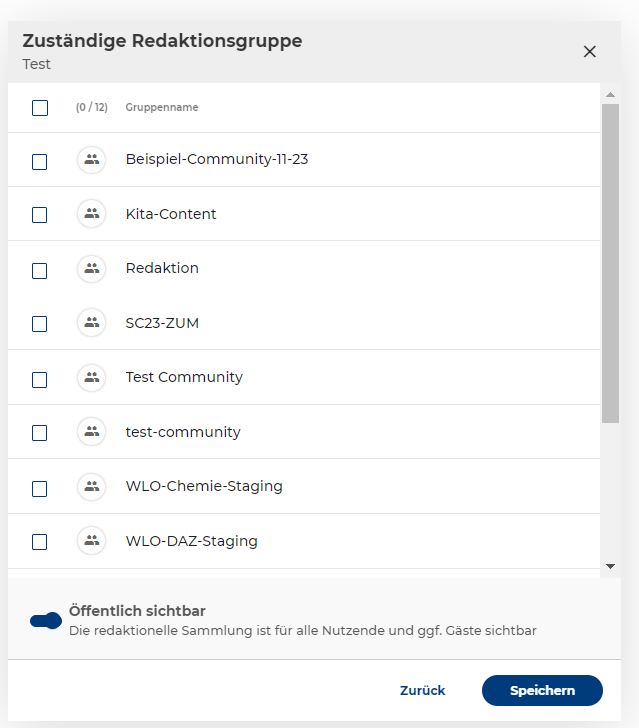Enable the WLO-Chemie-Staging checkbox

pos(40,488)
